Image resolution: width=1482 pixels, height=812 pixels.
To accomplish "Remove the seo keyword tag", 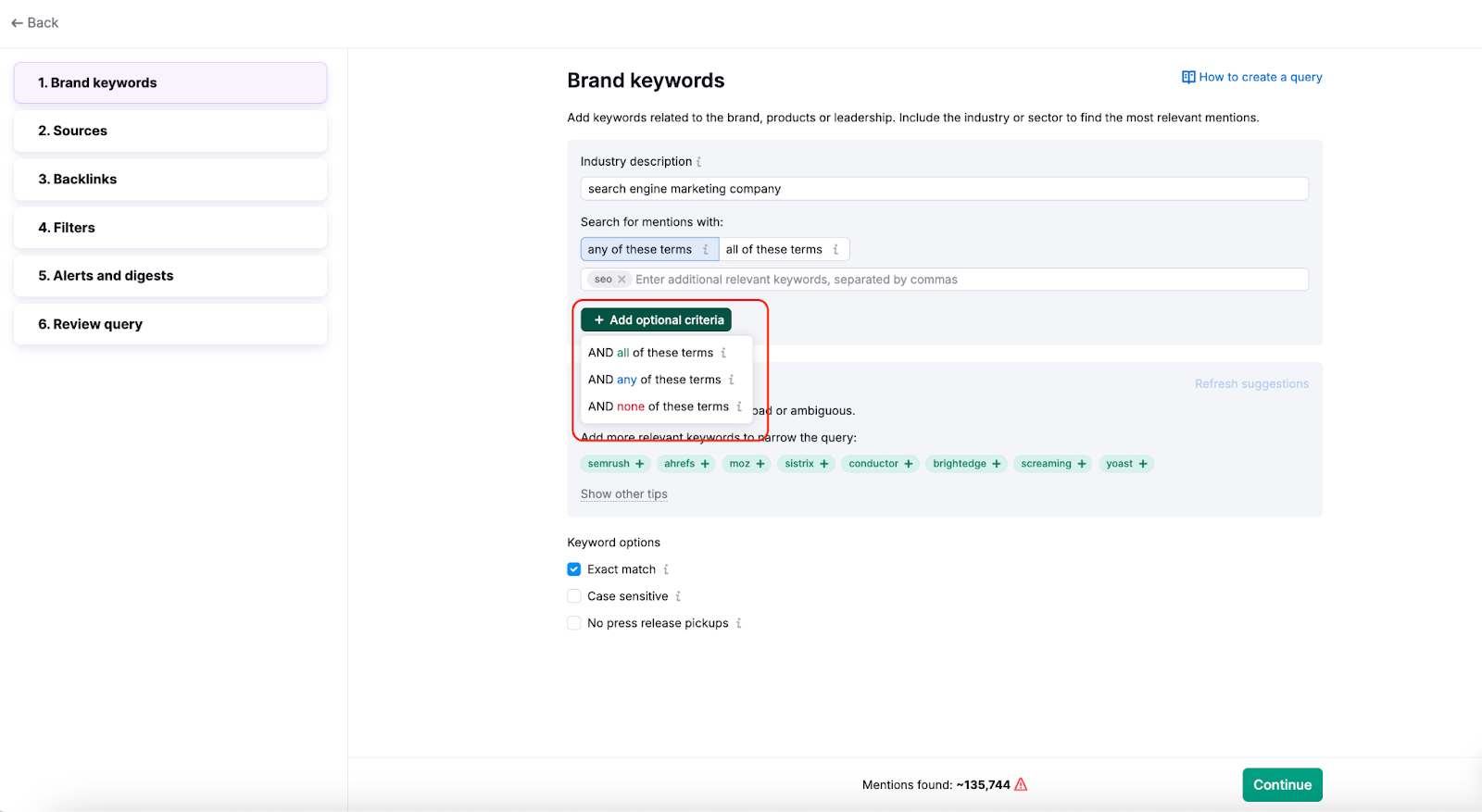I will pyautogui.click(x=622, y=280).
